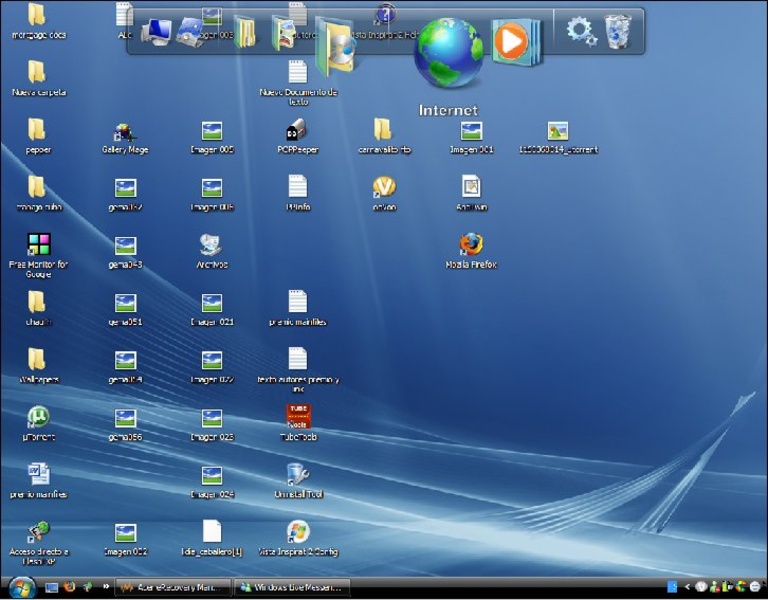The height and width of the screenshot is (600, 768).
Task: Show hidden system tray icons arrow
Action: coord(687,587)
